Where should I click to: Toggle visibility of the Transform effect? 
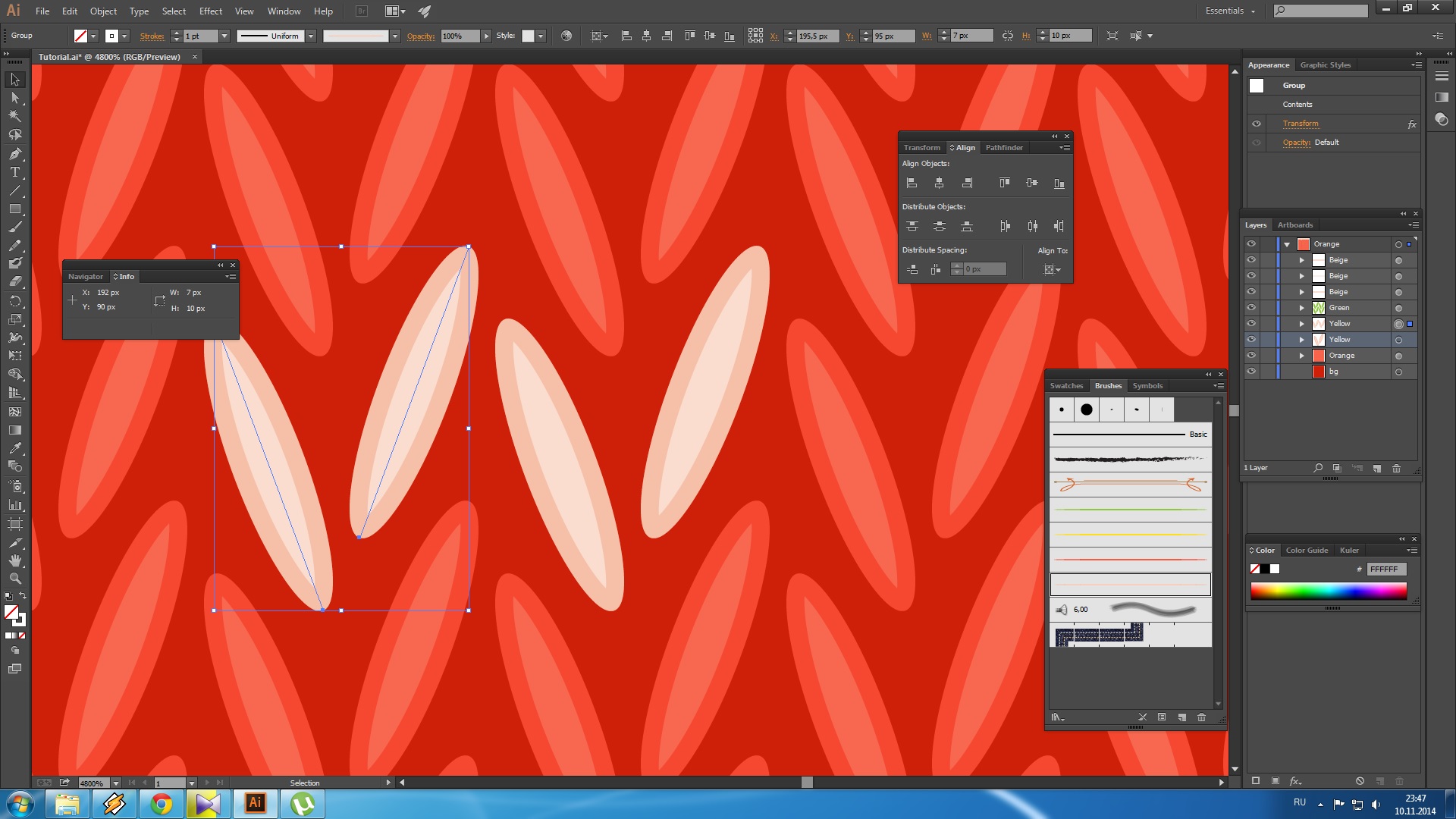pyautogui.click(x=1257, y=124)
